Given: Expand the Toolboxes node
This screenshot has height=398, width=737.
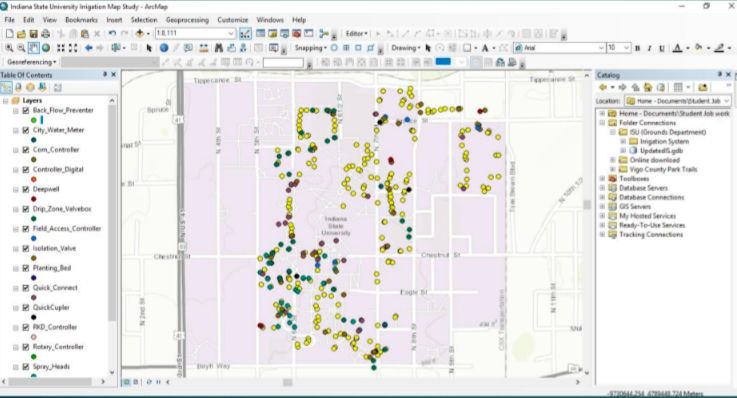Looking at the screenshot, I should (x=603, y=179).
